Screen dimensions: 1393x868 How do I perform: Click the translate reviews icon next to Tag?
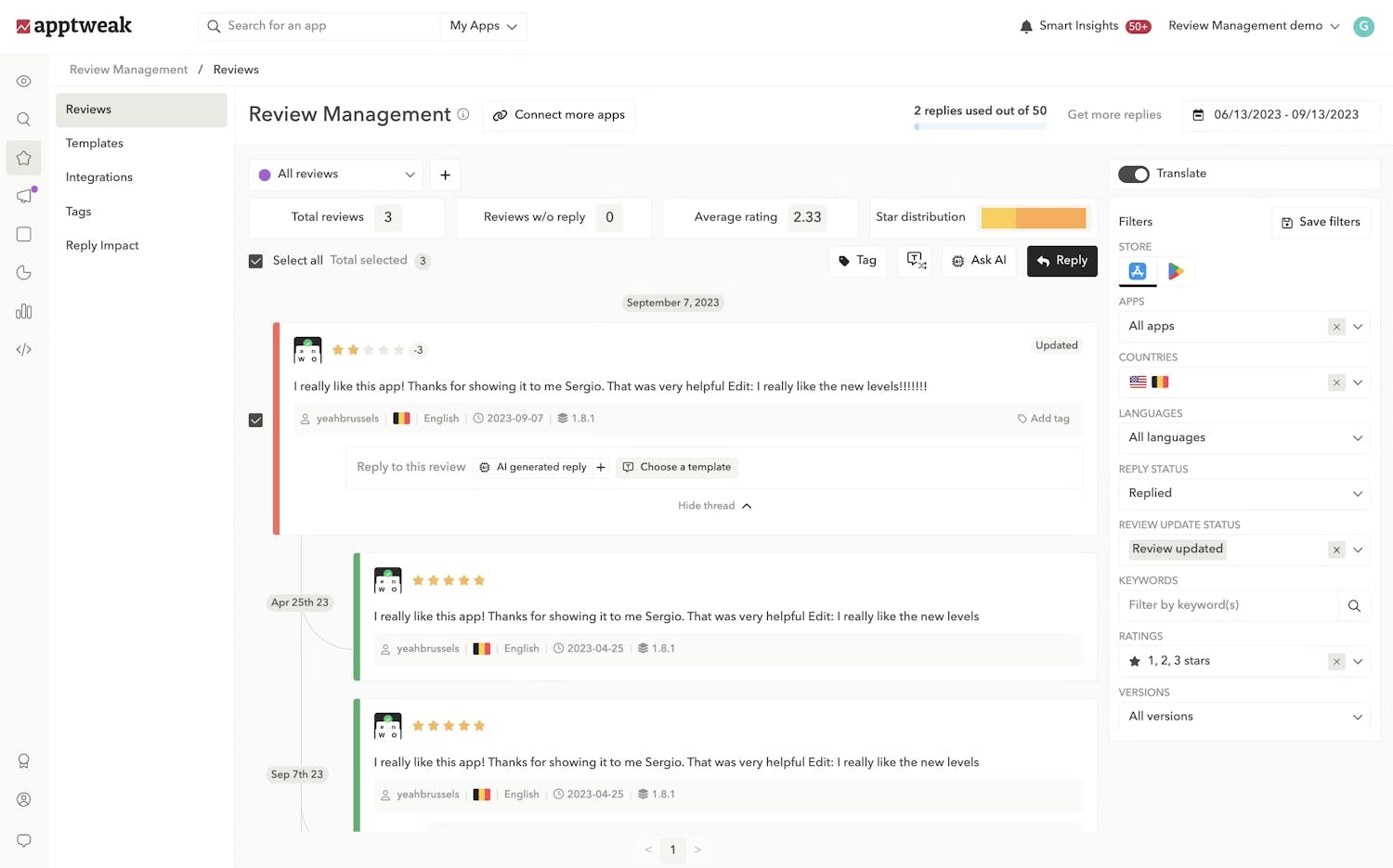(x=916, y=261)
